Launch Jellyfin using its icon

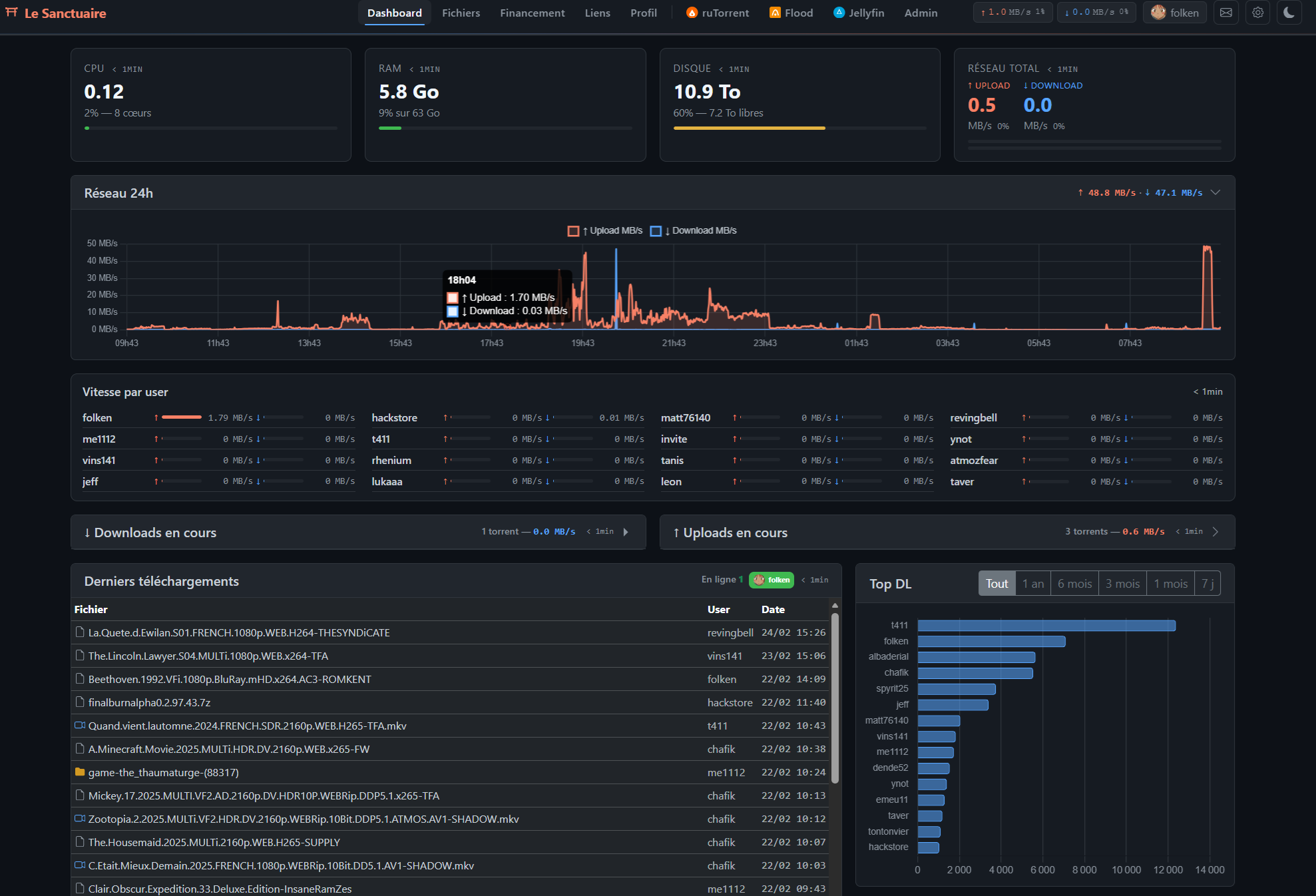[x=838, y=12]
